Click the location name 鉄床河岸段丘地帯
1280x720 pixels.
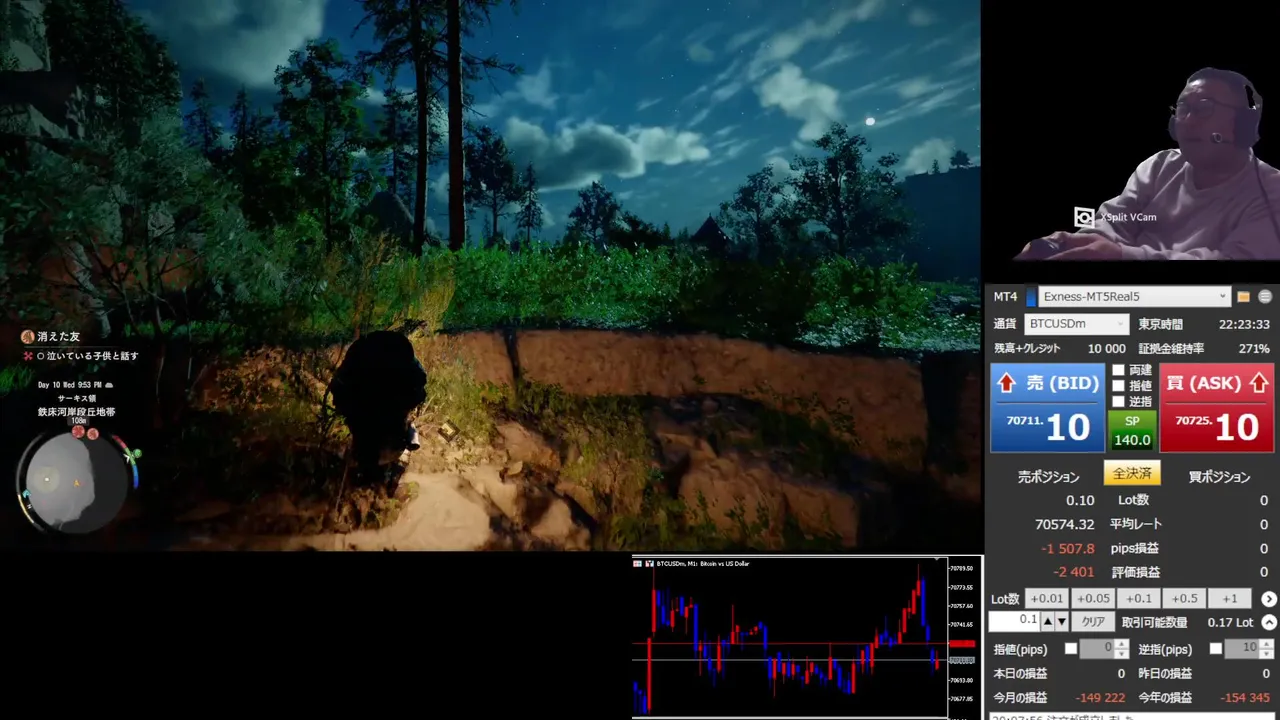coord(76,412)
